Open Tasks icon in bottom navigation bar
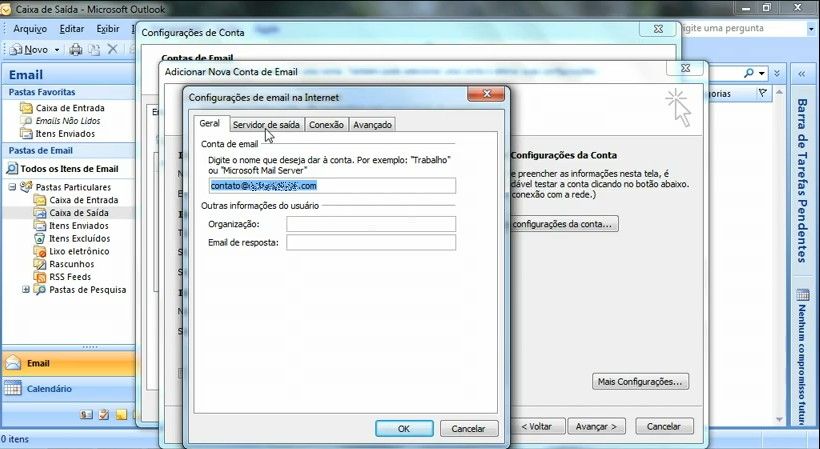This screenshot has width=820, height=449. 103,414
